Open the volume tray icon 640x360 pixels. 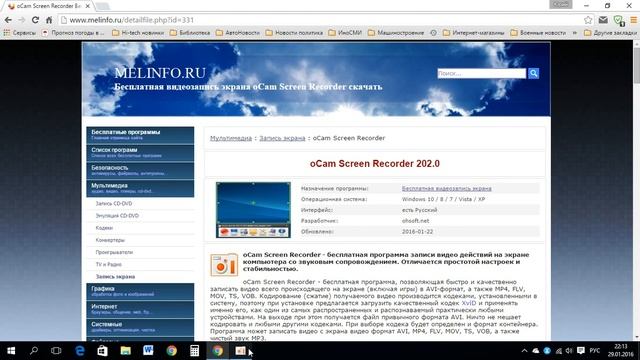tap(569, 351)
